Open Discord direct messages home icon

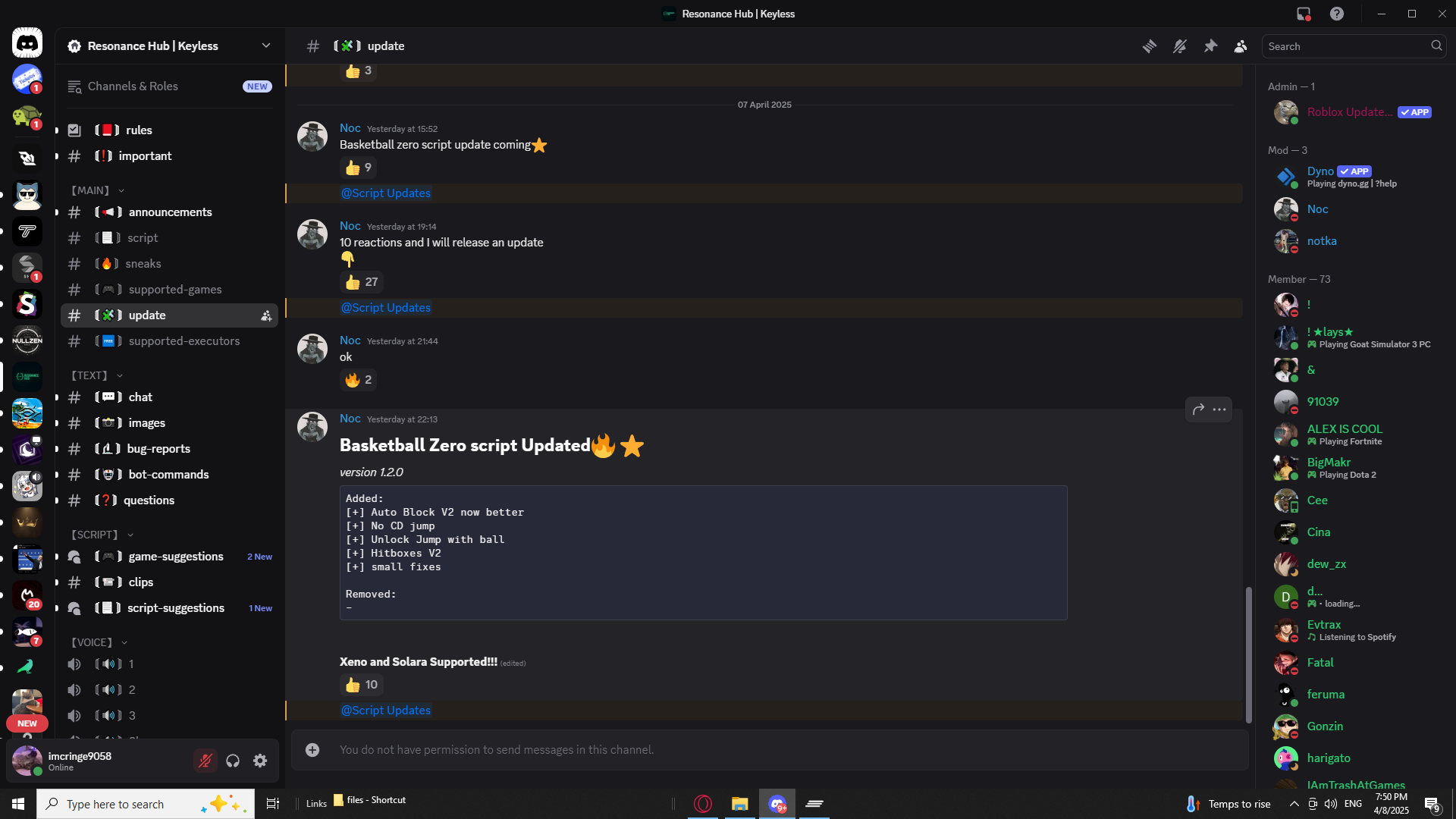tap(27, 43)
